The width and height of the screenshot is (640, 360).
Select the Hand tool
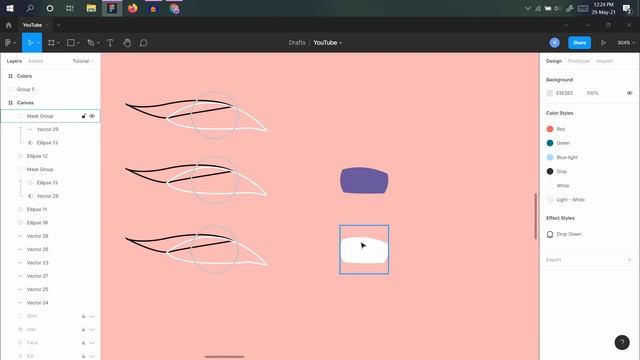[x=127, y=42]
